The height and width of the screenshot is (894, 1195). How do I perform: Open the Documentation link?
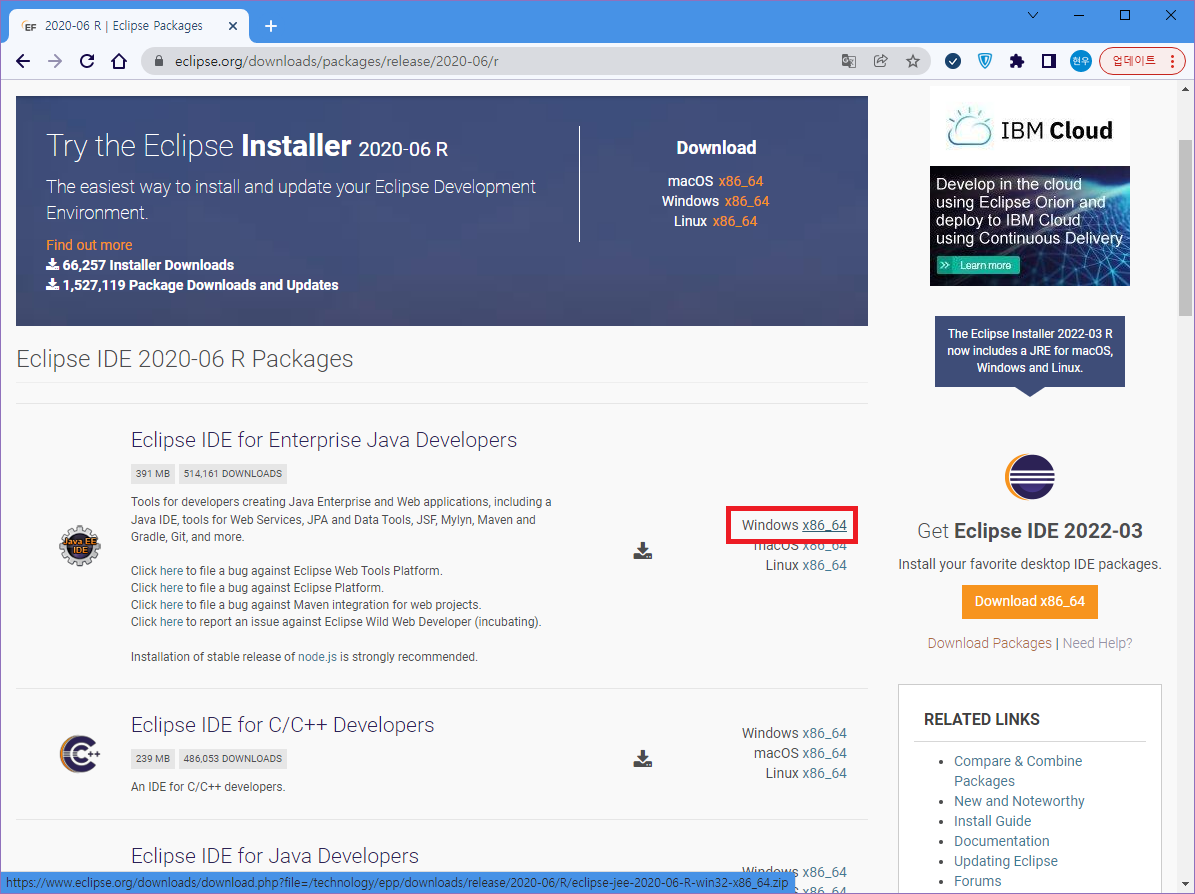point(1001,841)
